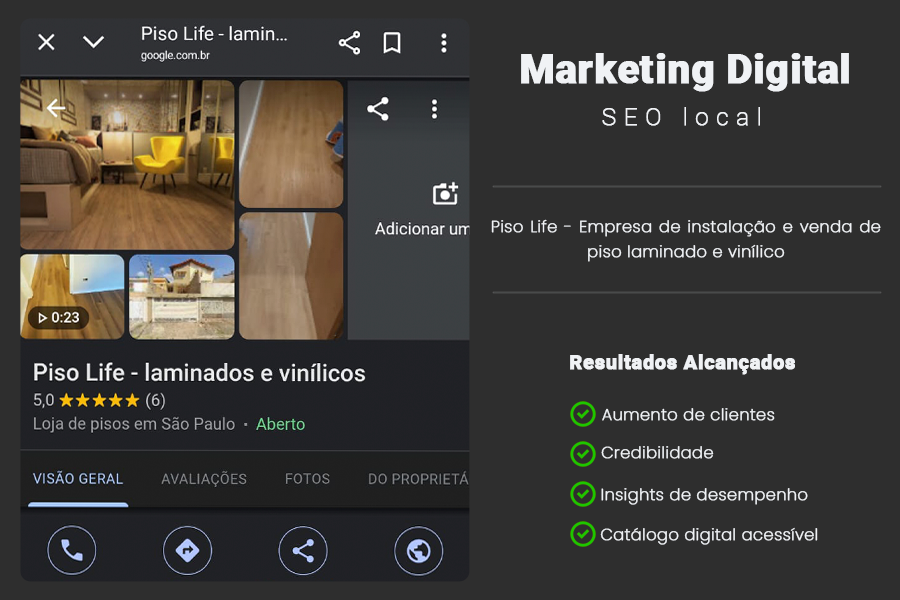Click the 5,0 rating number
Image resolution: width=900 pixels, height=600 pixels.
point(44,400)
